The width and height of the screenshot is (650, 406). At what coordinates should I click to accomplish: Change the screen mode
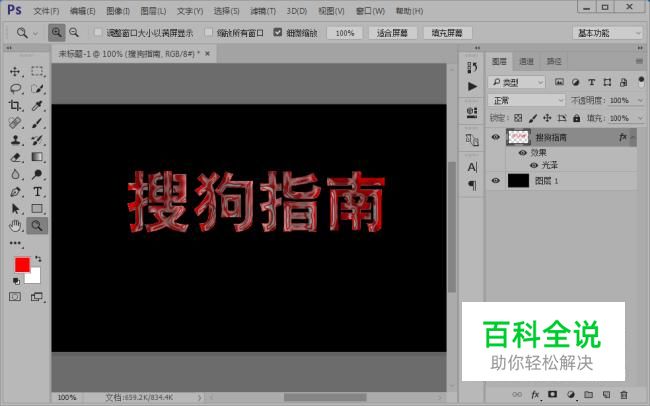[x=36, y=297]
